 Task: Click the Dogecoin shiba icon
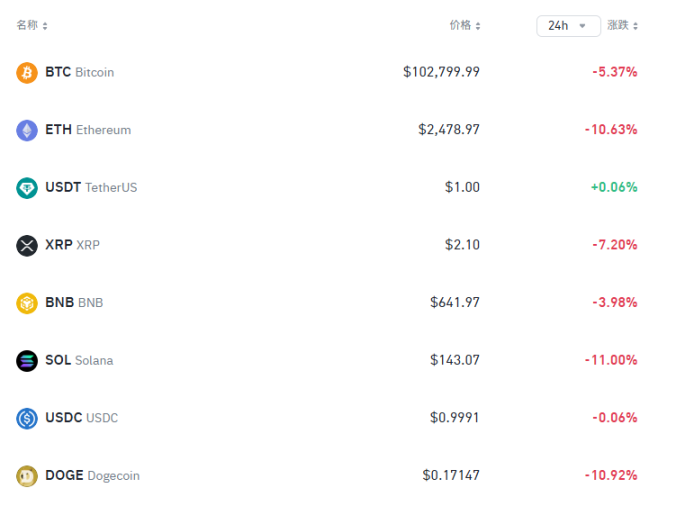(x=27, y=476)
